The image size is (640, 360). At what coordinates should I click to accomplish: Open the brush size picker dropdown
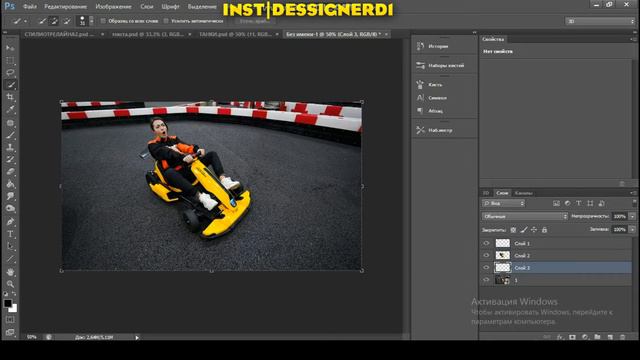(91, 21)
